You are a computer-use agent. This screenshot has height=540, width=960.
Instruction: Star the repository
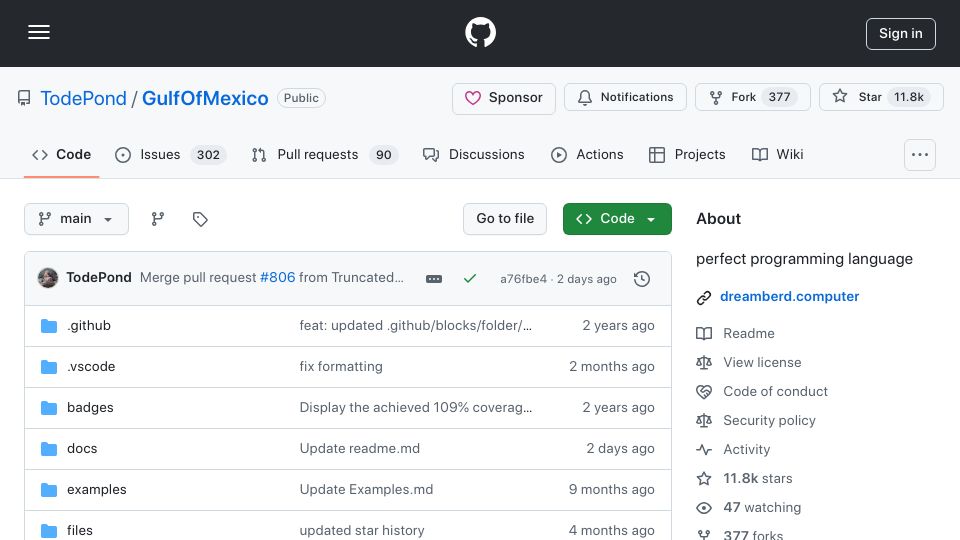881,97
